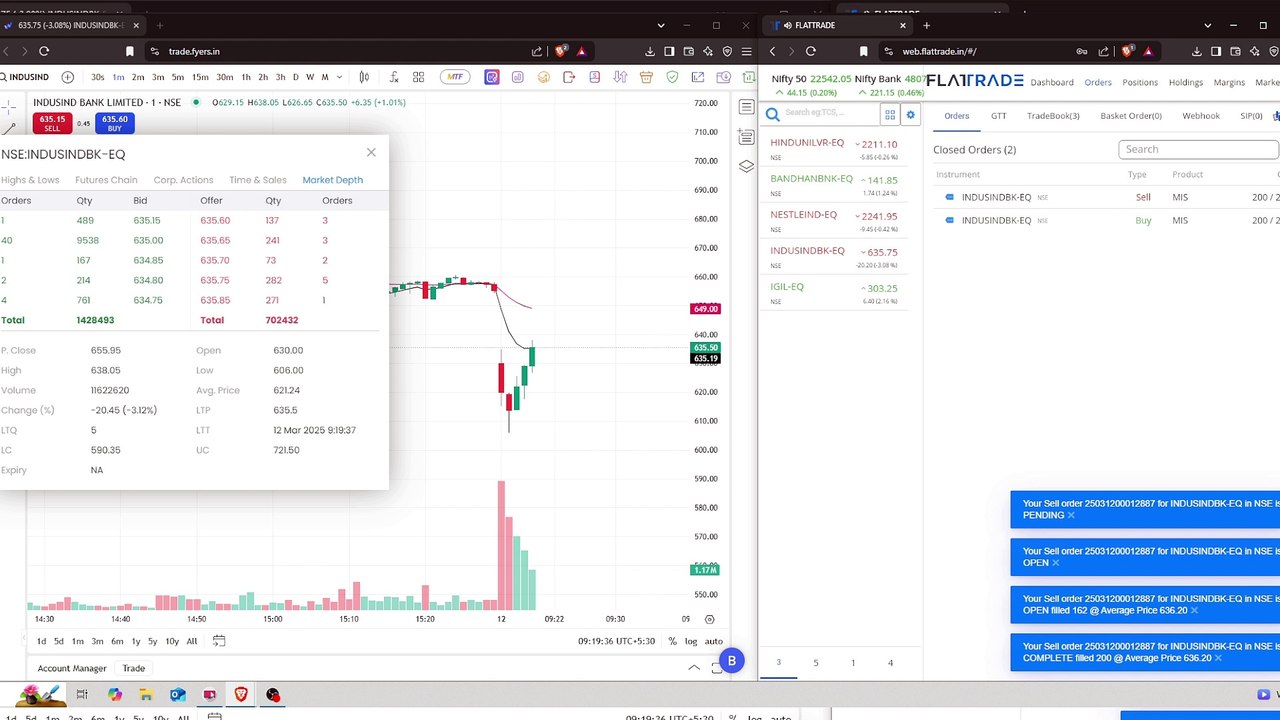Go to Flattrade Holdings page
Screen dimensions: 1280x720
click(x=1186, y=82)
